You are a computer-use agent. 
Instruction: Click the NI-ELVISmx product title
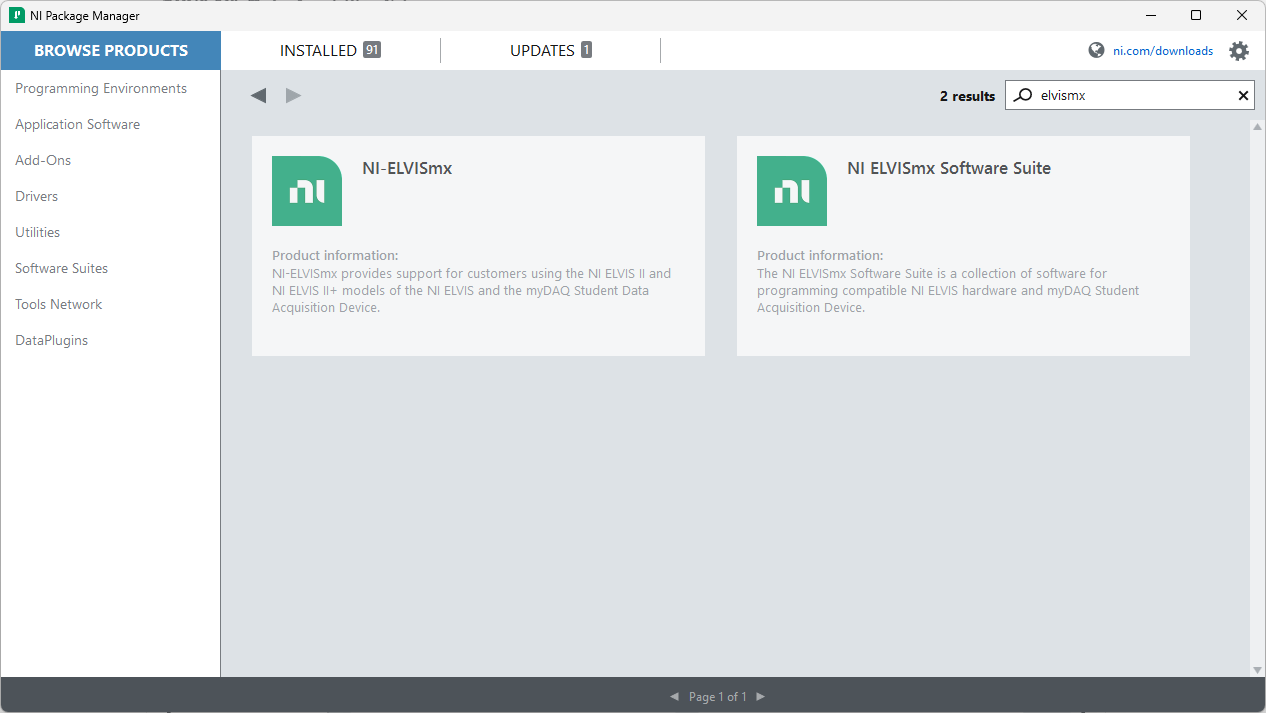coord(407,168)
